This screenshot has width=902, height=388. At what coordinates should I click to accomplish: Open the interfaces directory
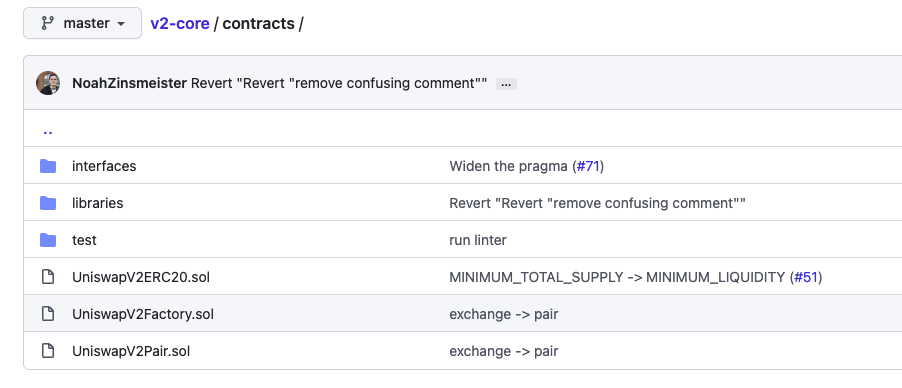104,166
